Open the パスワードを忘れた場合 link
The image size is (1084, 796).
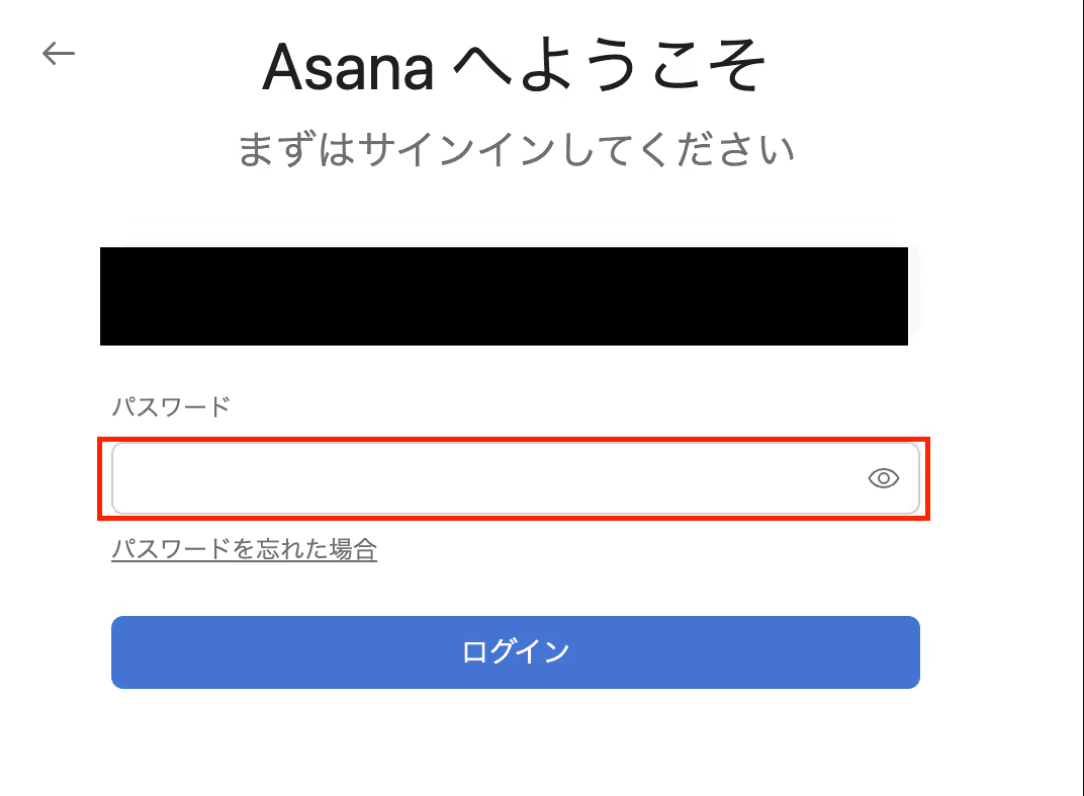tap(244, 549)
